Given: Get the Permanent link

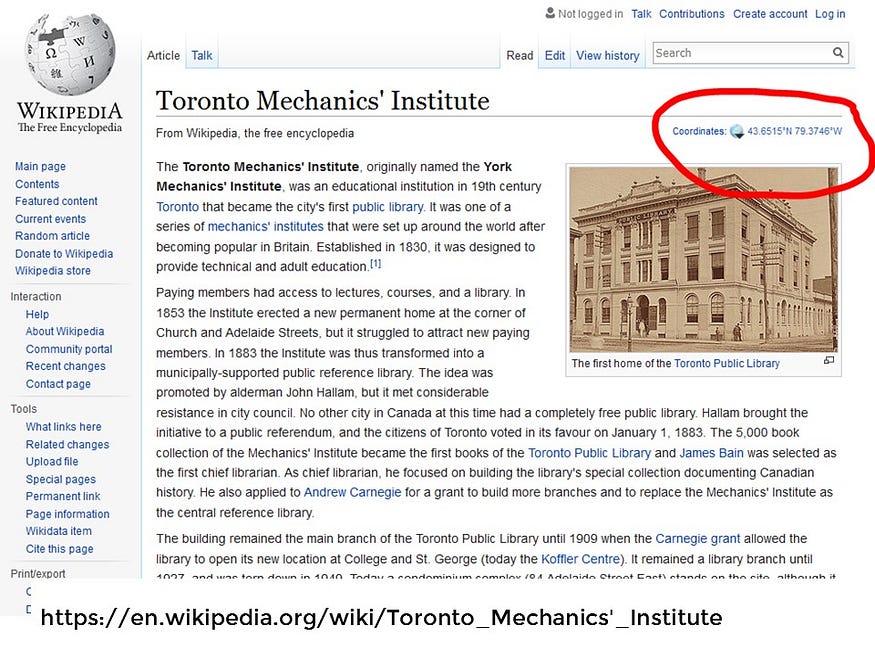Looking at the screenshot, I should tap(62, 496).
